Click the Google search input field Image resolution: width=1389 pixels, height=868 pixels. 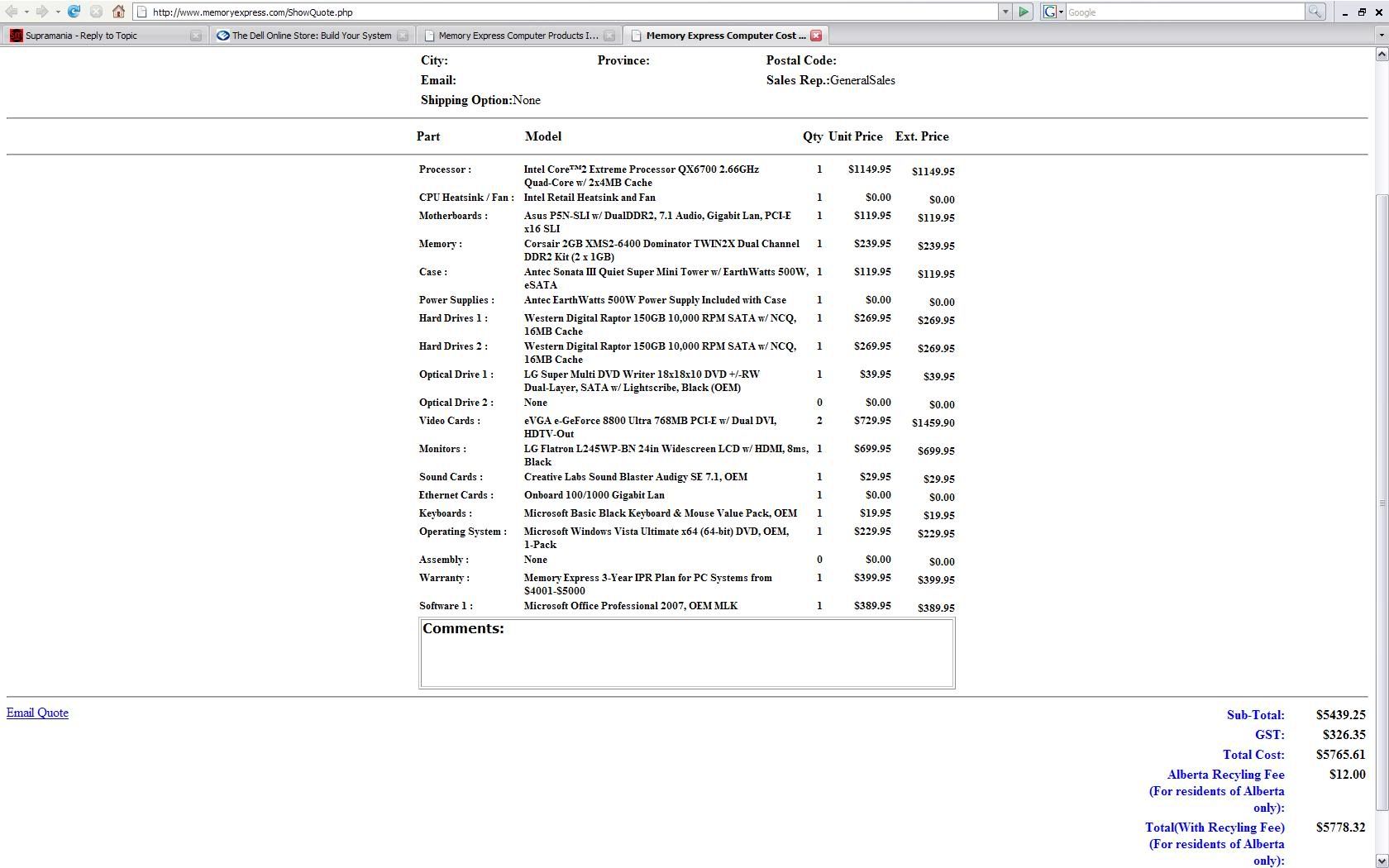click(1184, 12)
